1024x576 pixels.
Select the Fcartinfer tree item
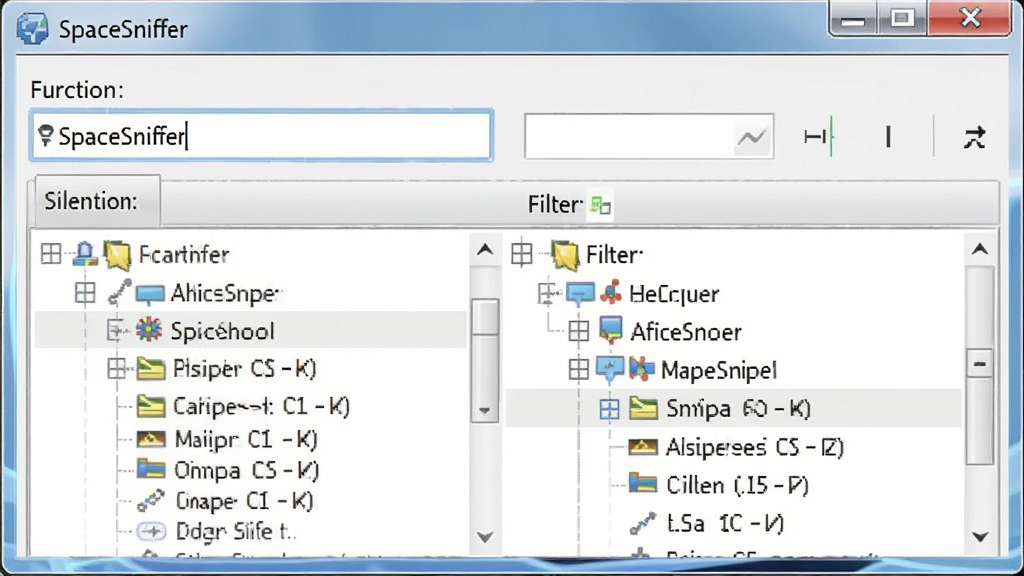[x=184, y=254]
